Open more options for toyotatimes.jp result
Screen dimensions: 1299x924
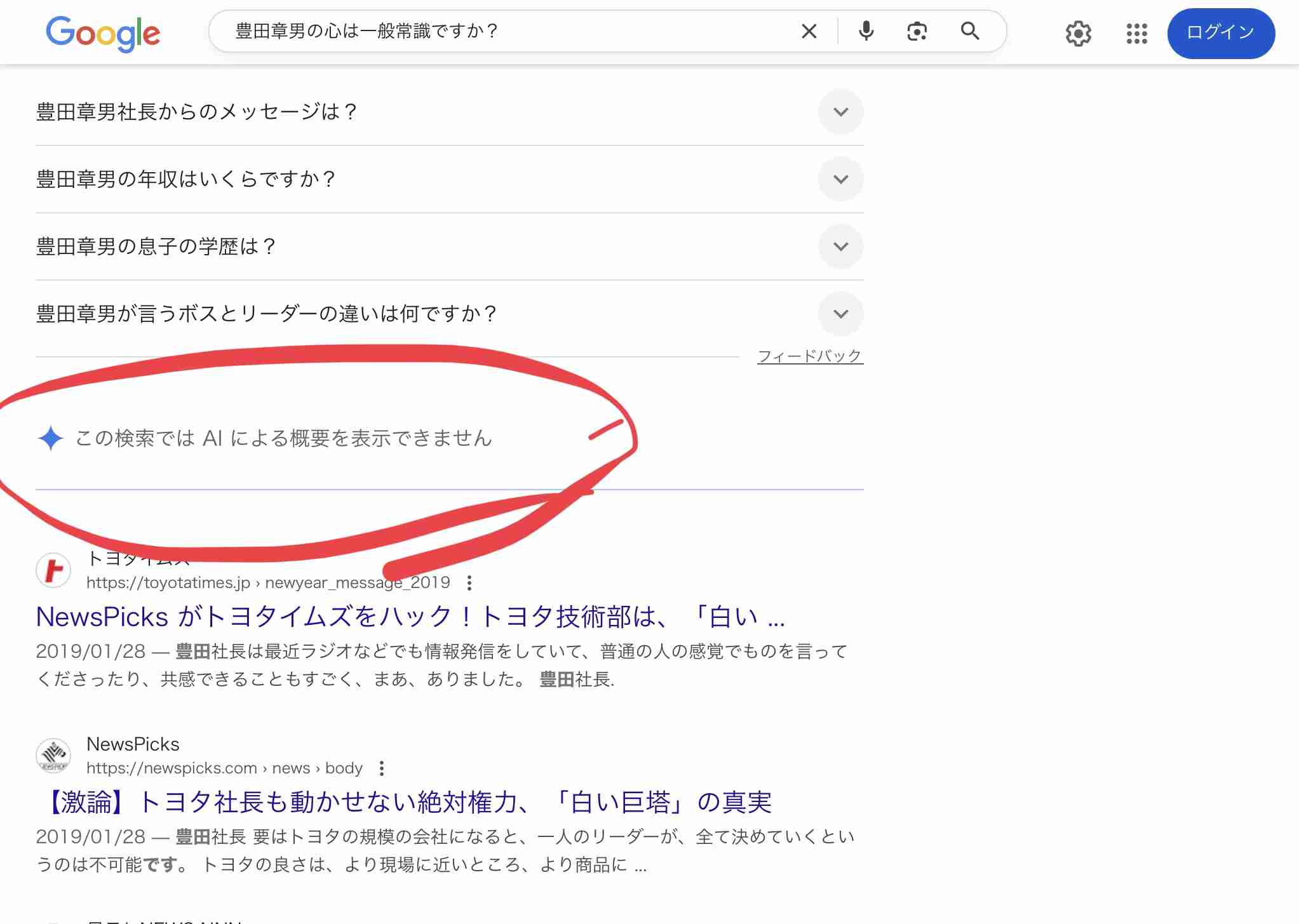pos(469,582)
